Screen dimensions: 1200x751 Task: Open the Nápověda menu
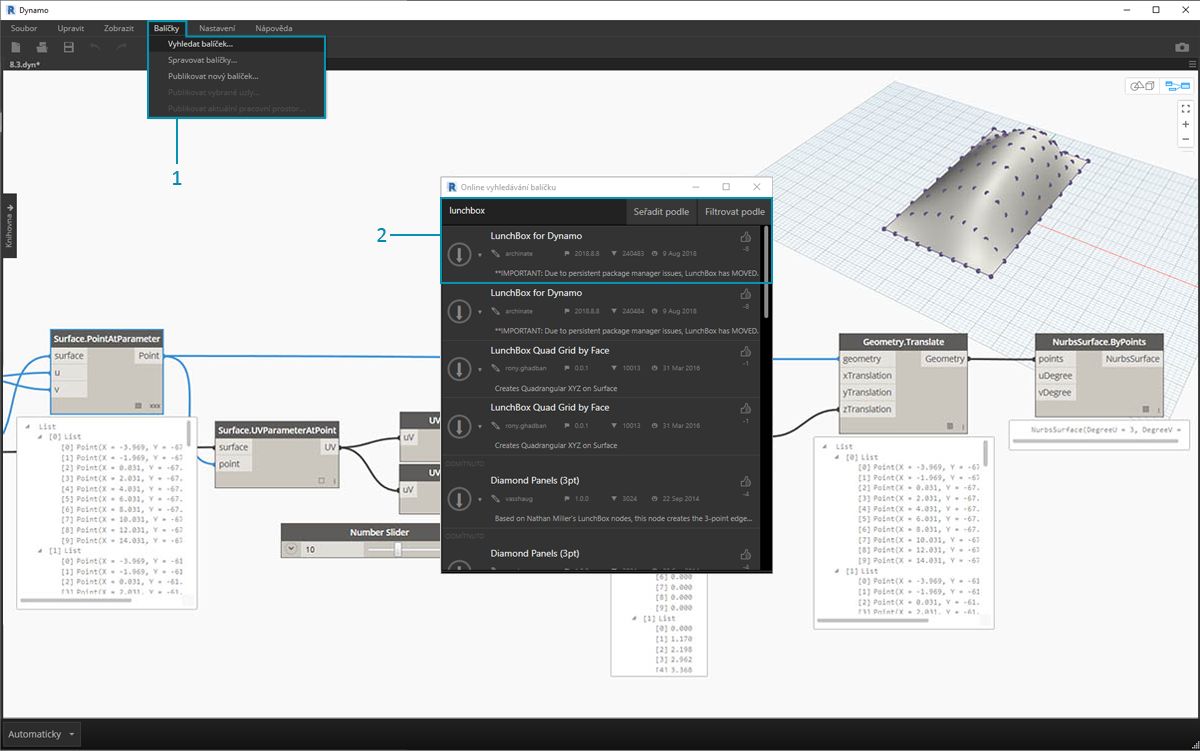coord(274,28)
